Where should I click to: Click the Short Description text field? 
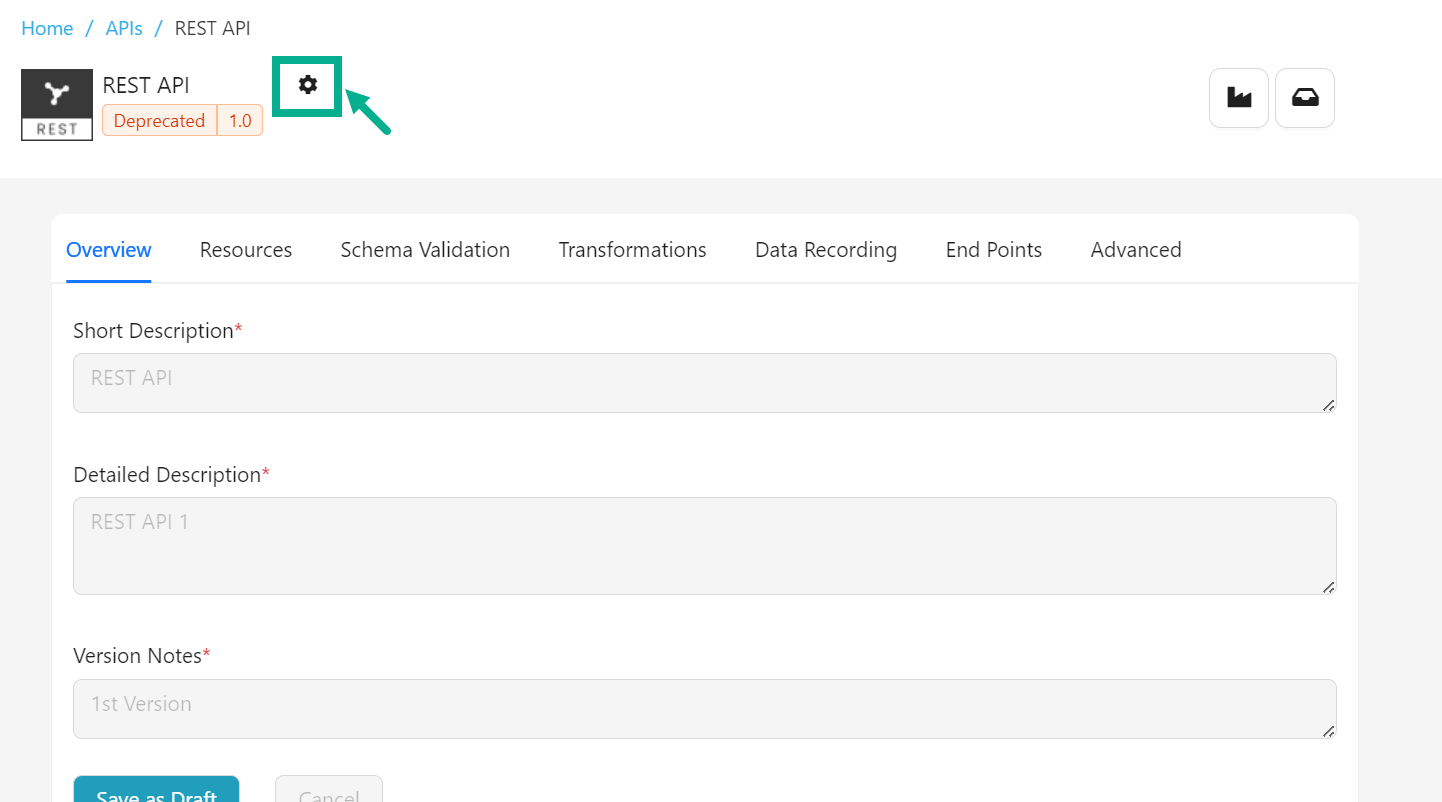click(704, 382)
